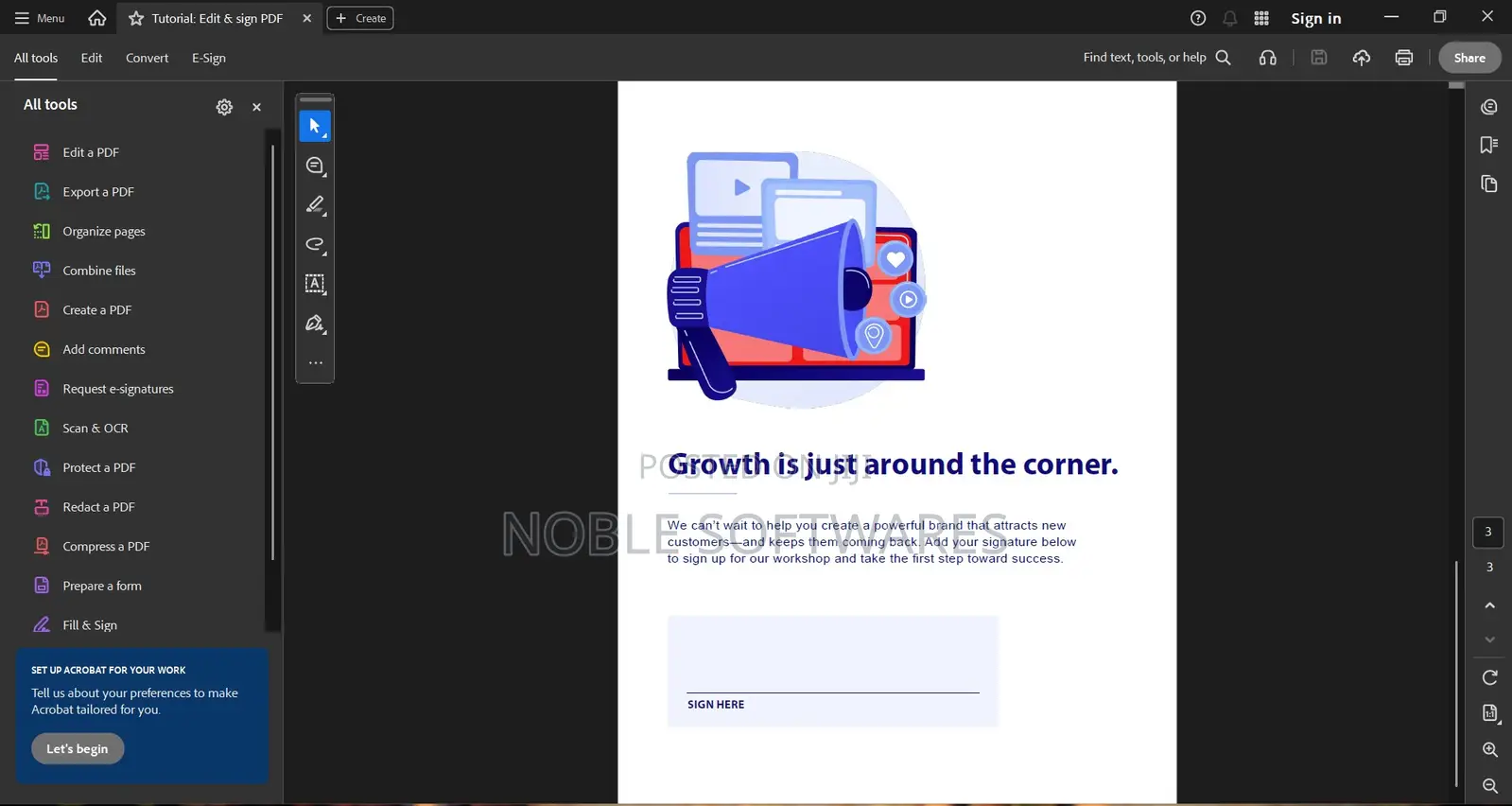Choose the Select arrow tool in quick toolbar
Image resolution: width=1512 pixels, height=806 pixels.
click(315, 126)
